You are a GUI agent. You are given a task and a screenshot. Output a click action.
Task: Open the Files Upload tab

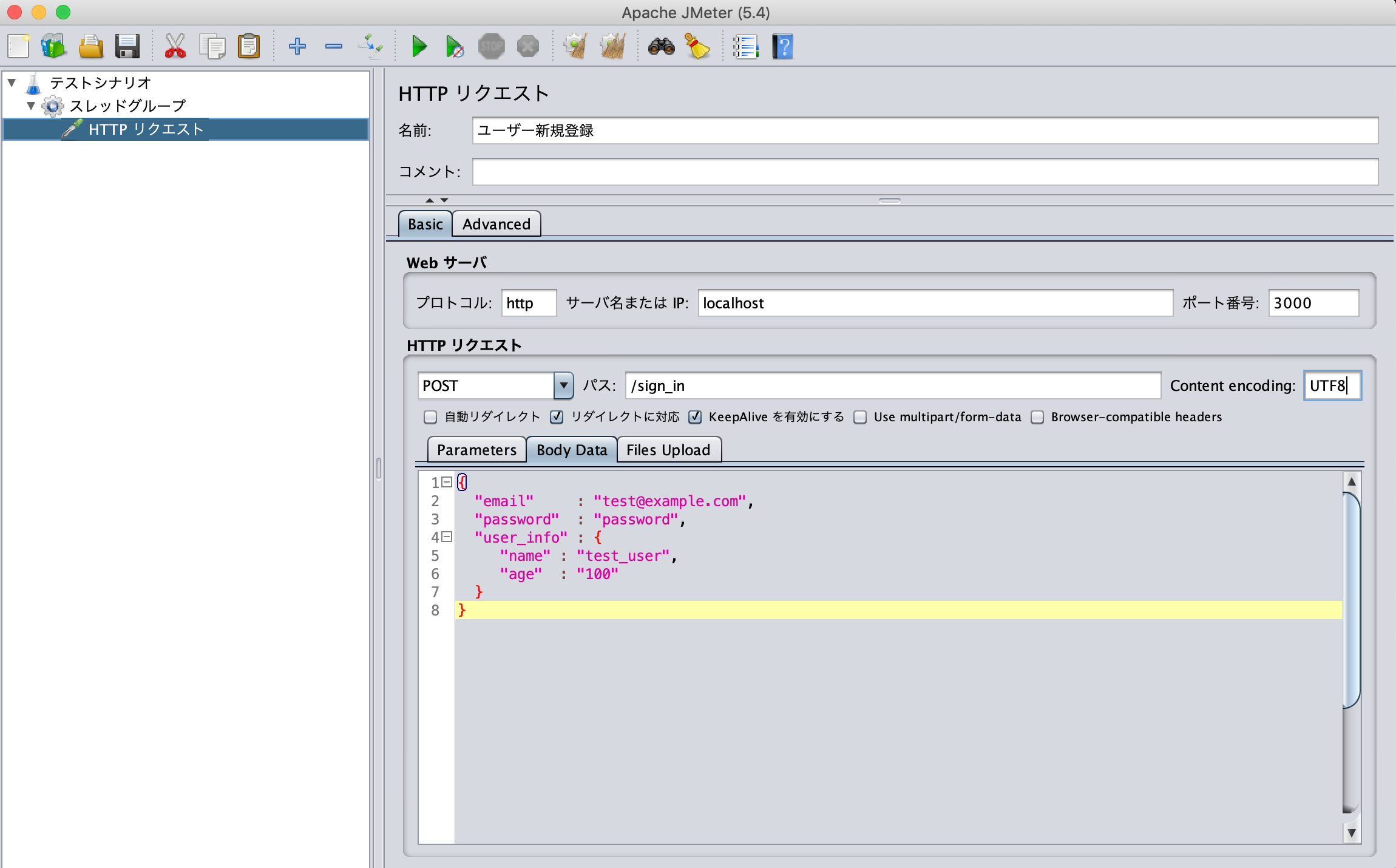click(668, 450)
